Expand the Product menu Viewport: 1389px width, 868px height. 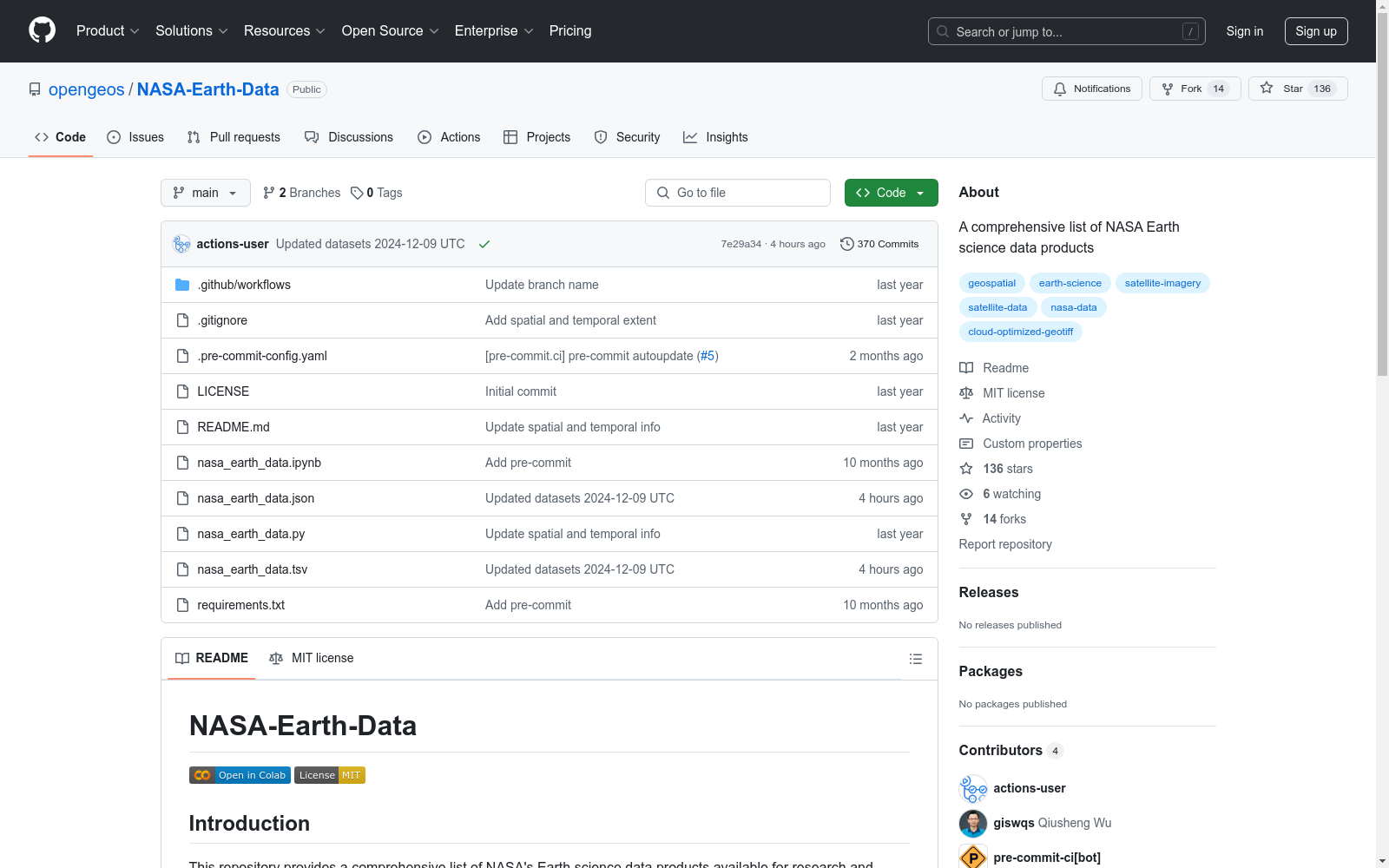click(x=108, y=31)
